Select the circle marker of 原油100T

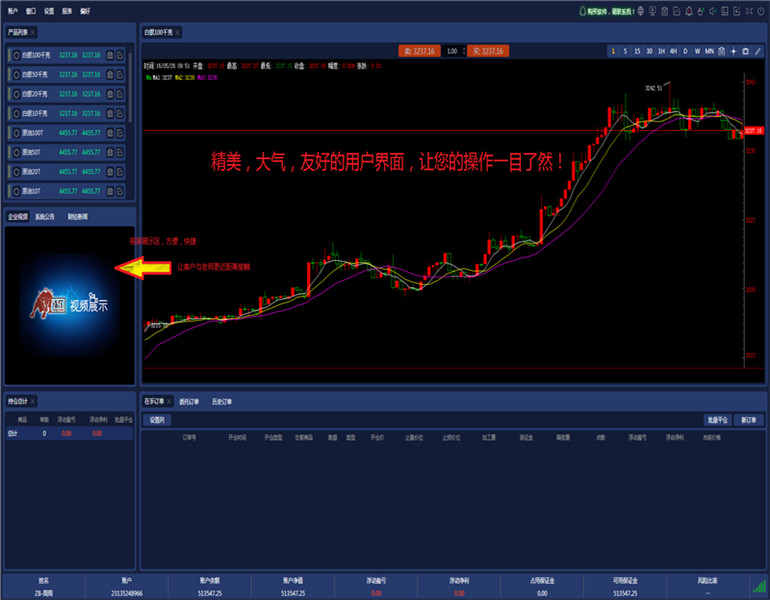pos(16,133)
